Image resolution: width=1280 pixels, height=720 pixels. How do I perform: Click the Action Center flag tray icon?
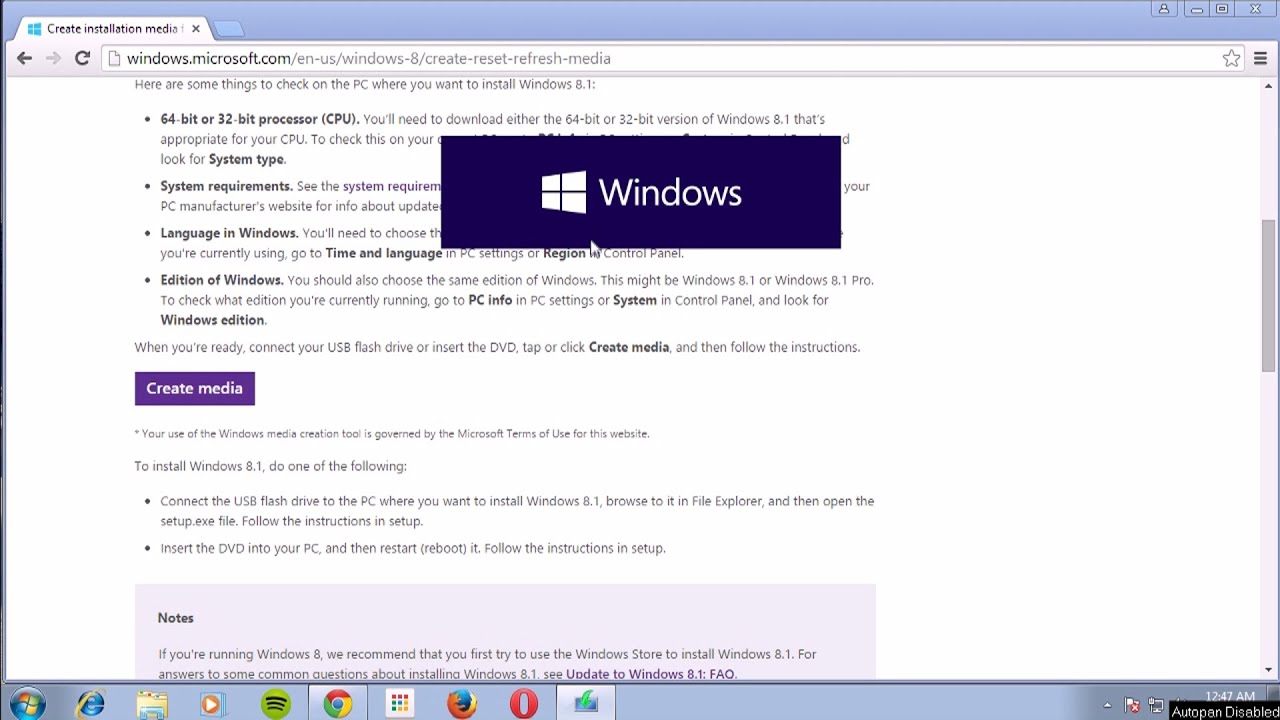coord(1132,705)
